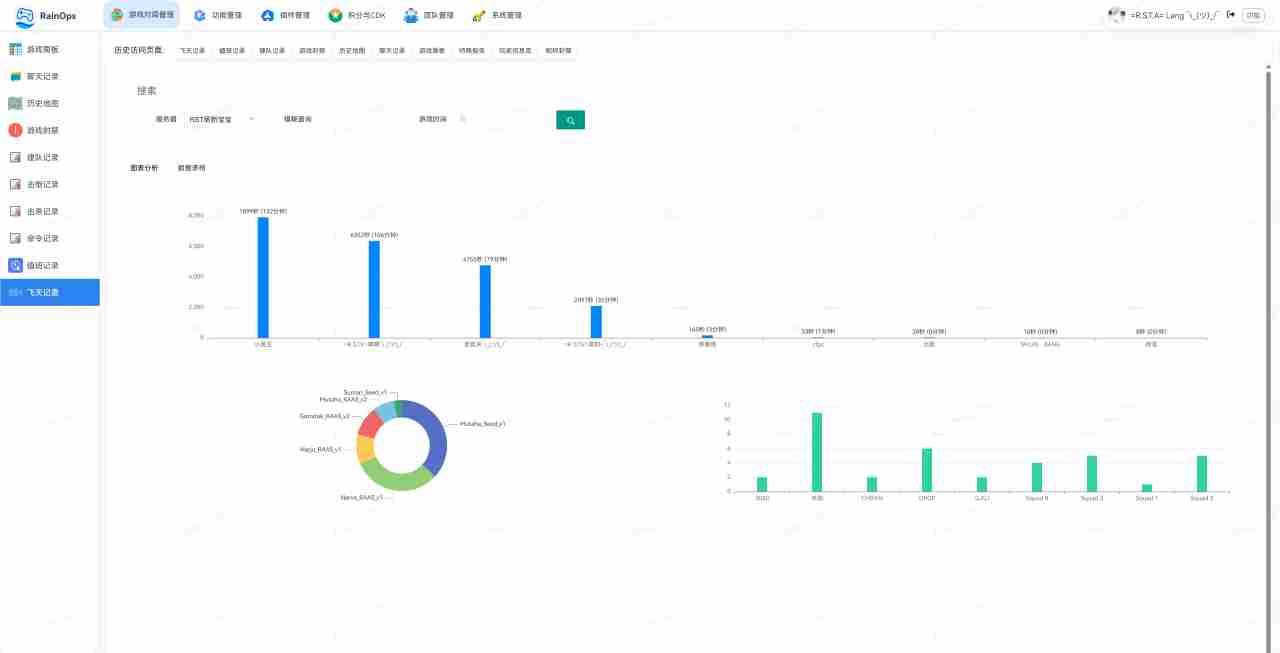The width and height of the screenshot is (1280, 653).
Task: Open 团队管理 in the top navigation
Action: 428,16
